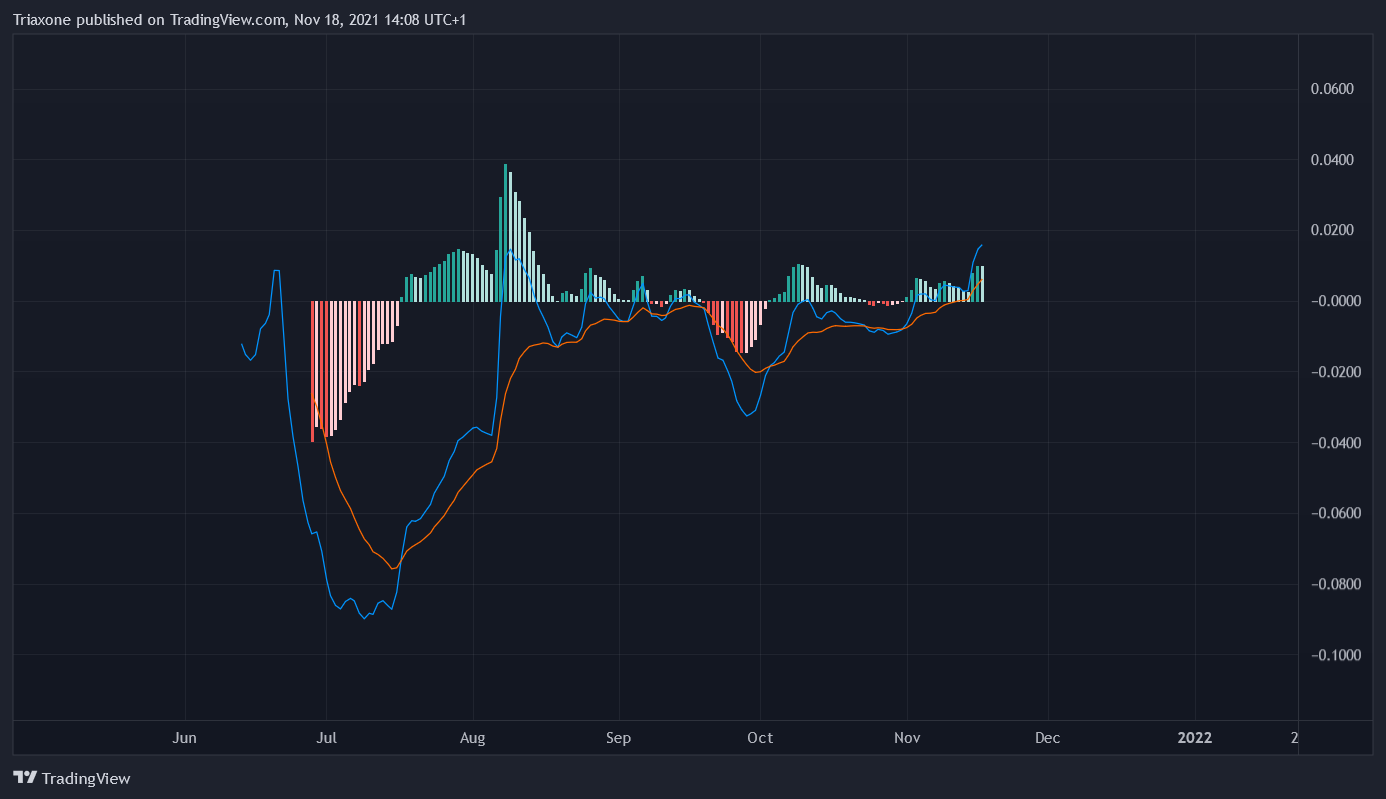The width and height of the screenshot is (1386, 799).
Task: Click the 2022 label on time axis
Action: pyautogui.click(x=1195, y=738)
